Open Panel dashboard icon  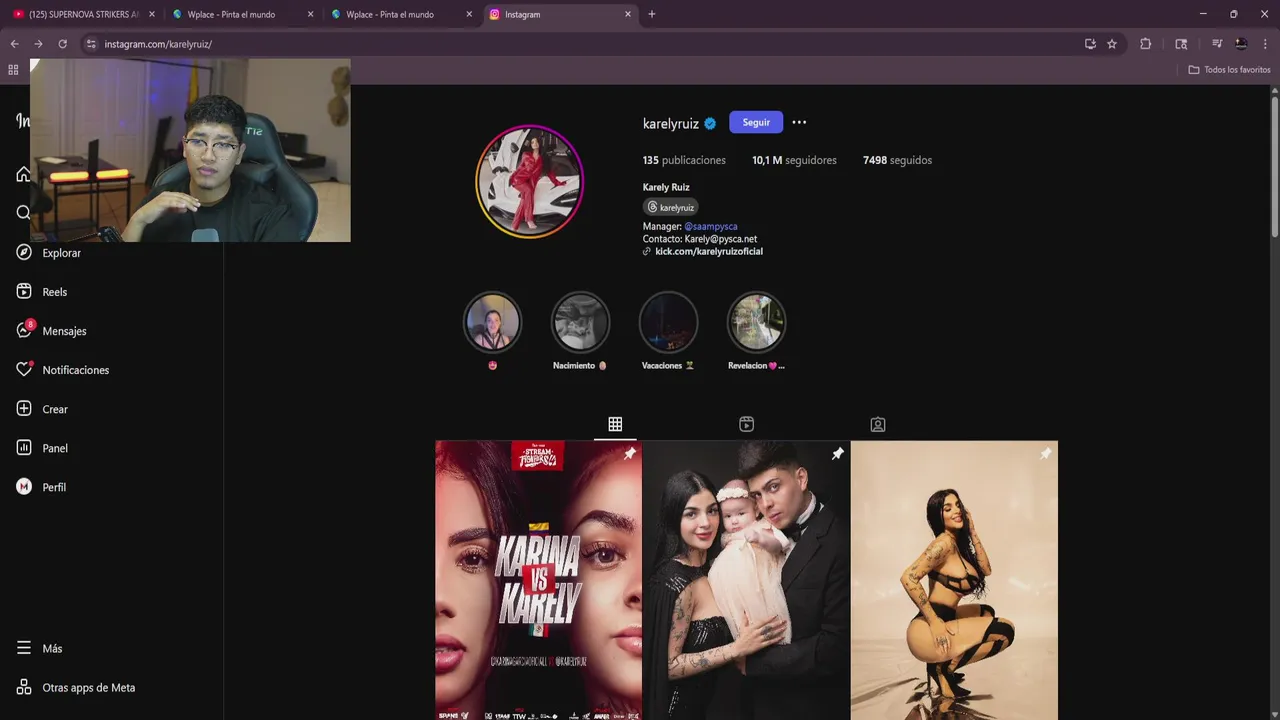24,448
